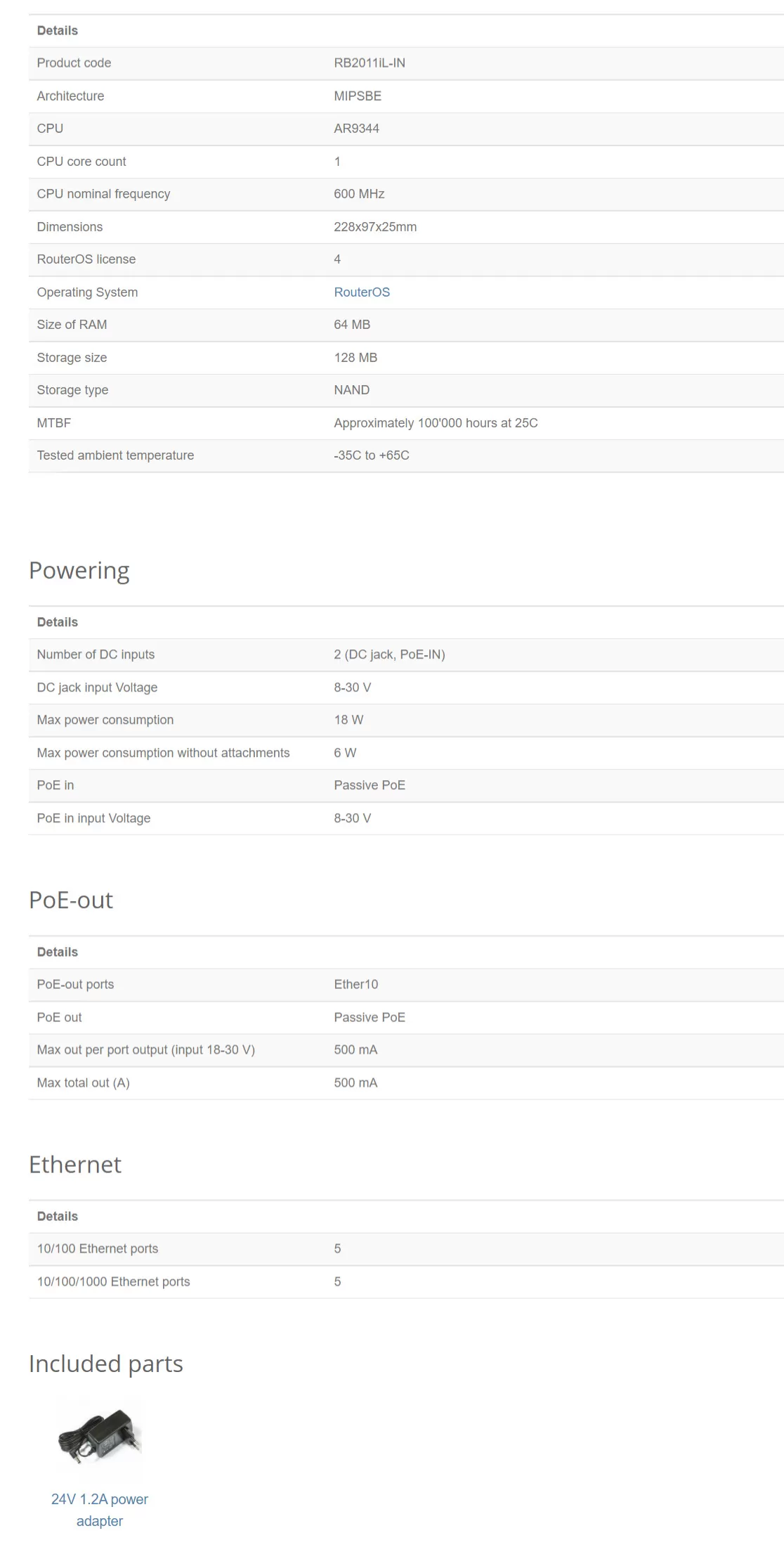Click the power adapter product thumbnail
Image resolution: width=784 pixels, height=1559 pixels.
coord(100,1437)
